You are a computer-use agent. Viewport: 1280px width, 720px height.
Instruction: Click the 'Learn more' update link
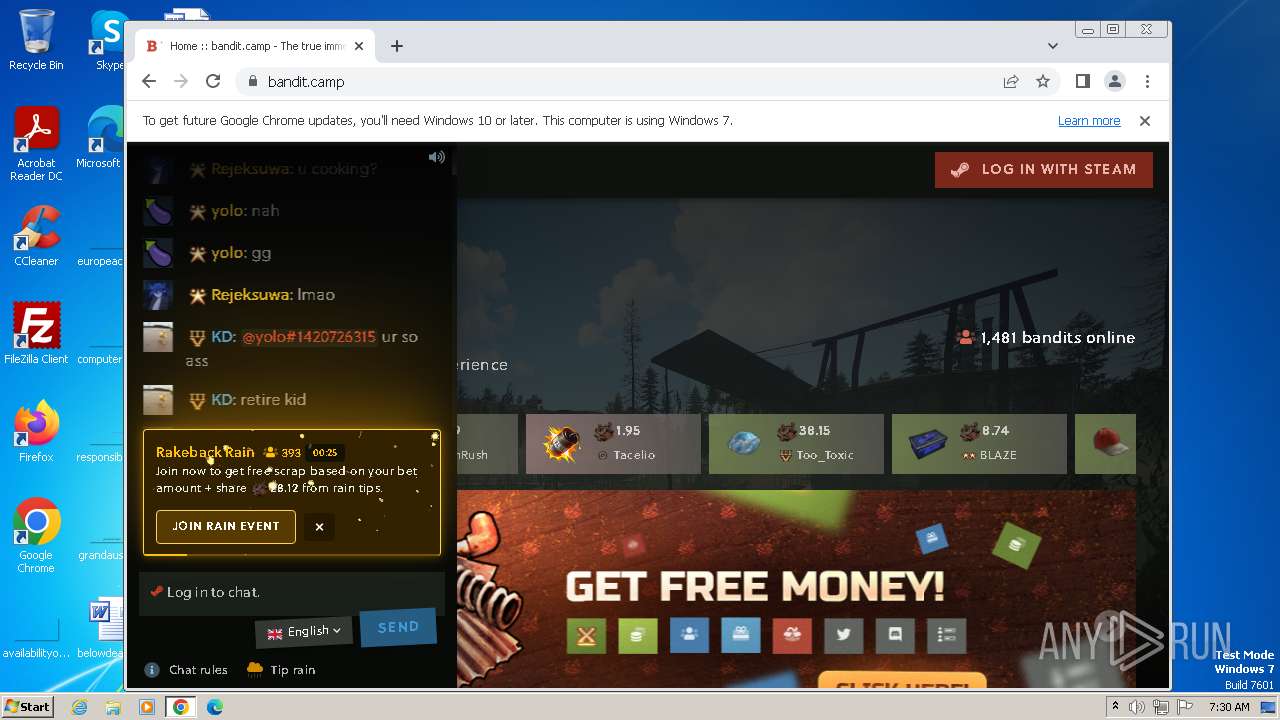pyautogui.click(x=1089, y=121)
